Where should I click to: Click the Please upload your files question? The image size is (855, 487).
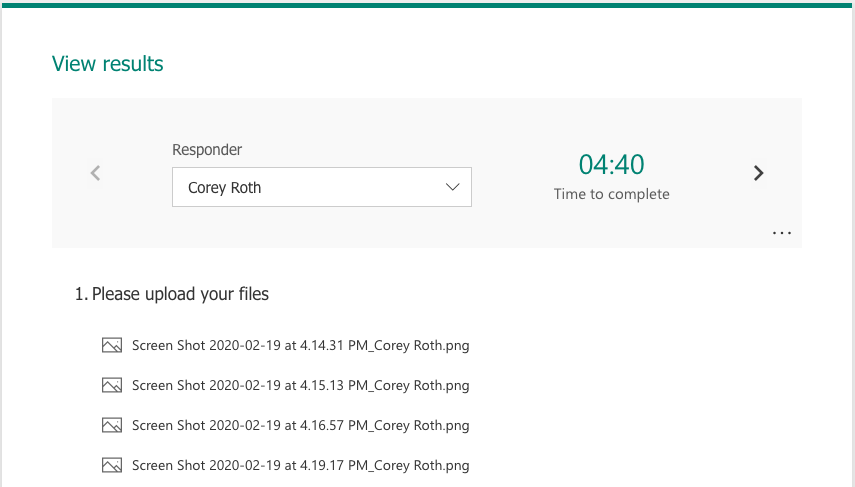(x=172, y=294)
